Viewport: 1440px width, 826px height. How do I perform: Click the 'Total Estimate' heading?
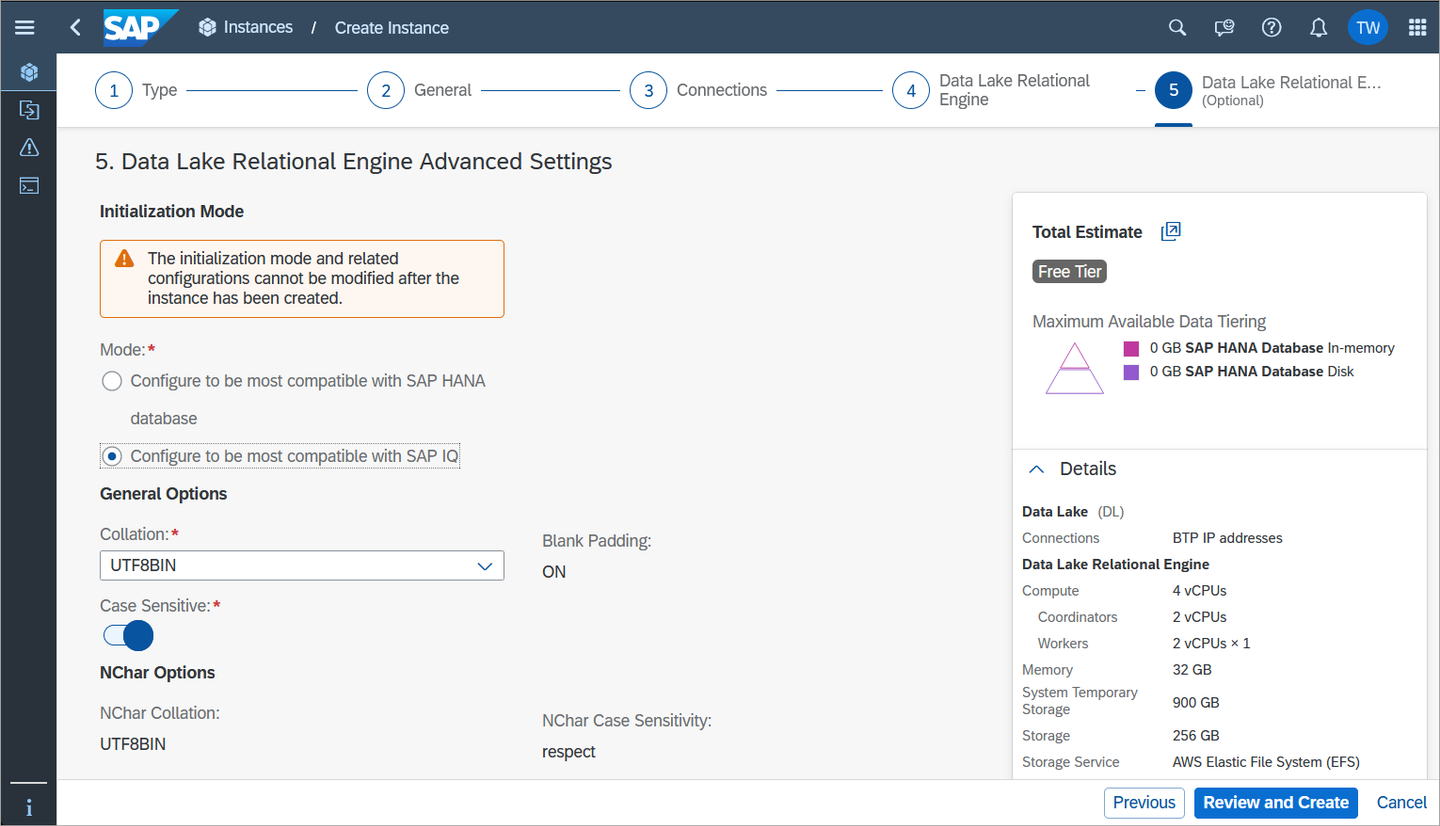(x=1087, y=232)
